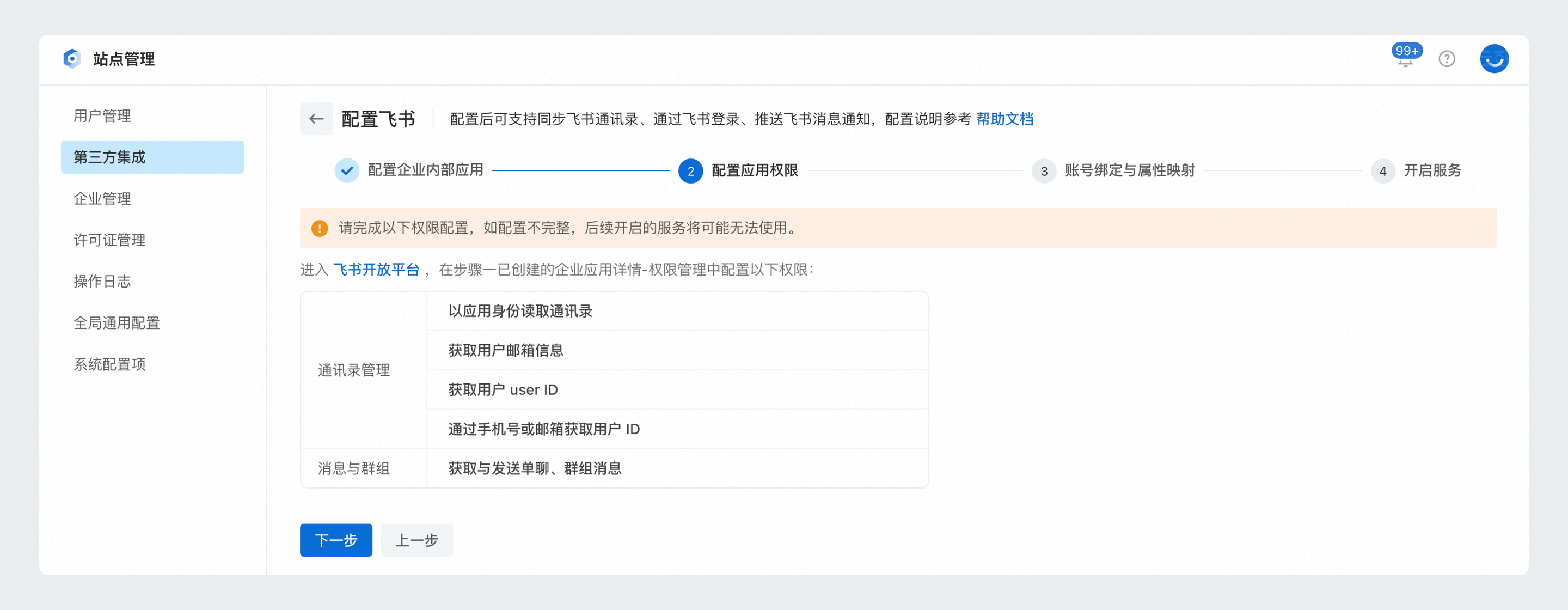Viewport: 1568px width, 610px height.
Task: Click the 账号绑定与属性映射 step label
Action: pos(1130,170)
